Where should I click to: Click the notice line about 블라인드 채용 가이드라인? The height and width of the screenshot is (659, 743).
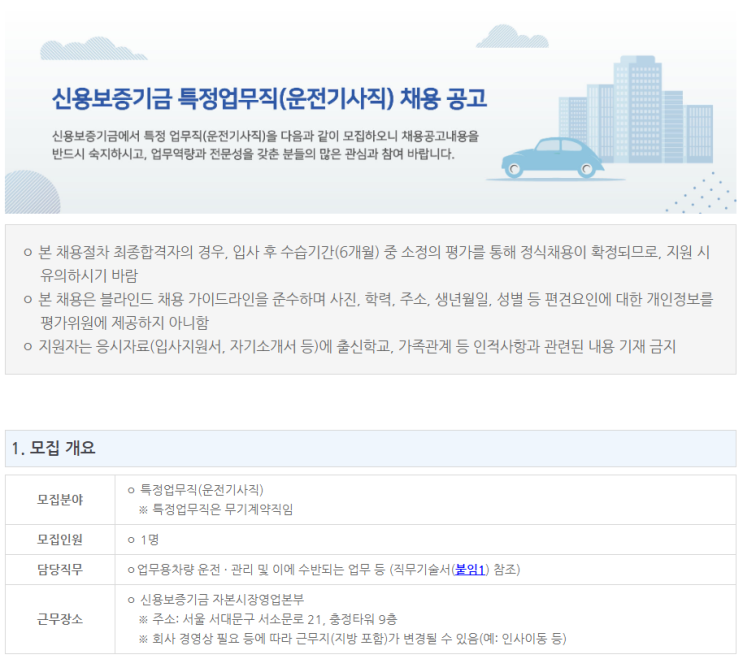tap(375, 299)
